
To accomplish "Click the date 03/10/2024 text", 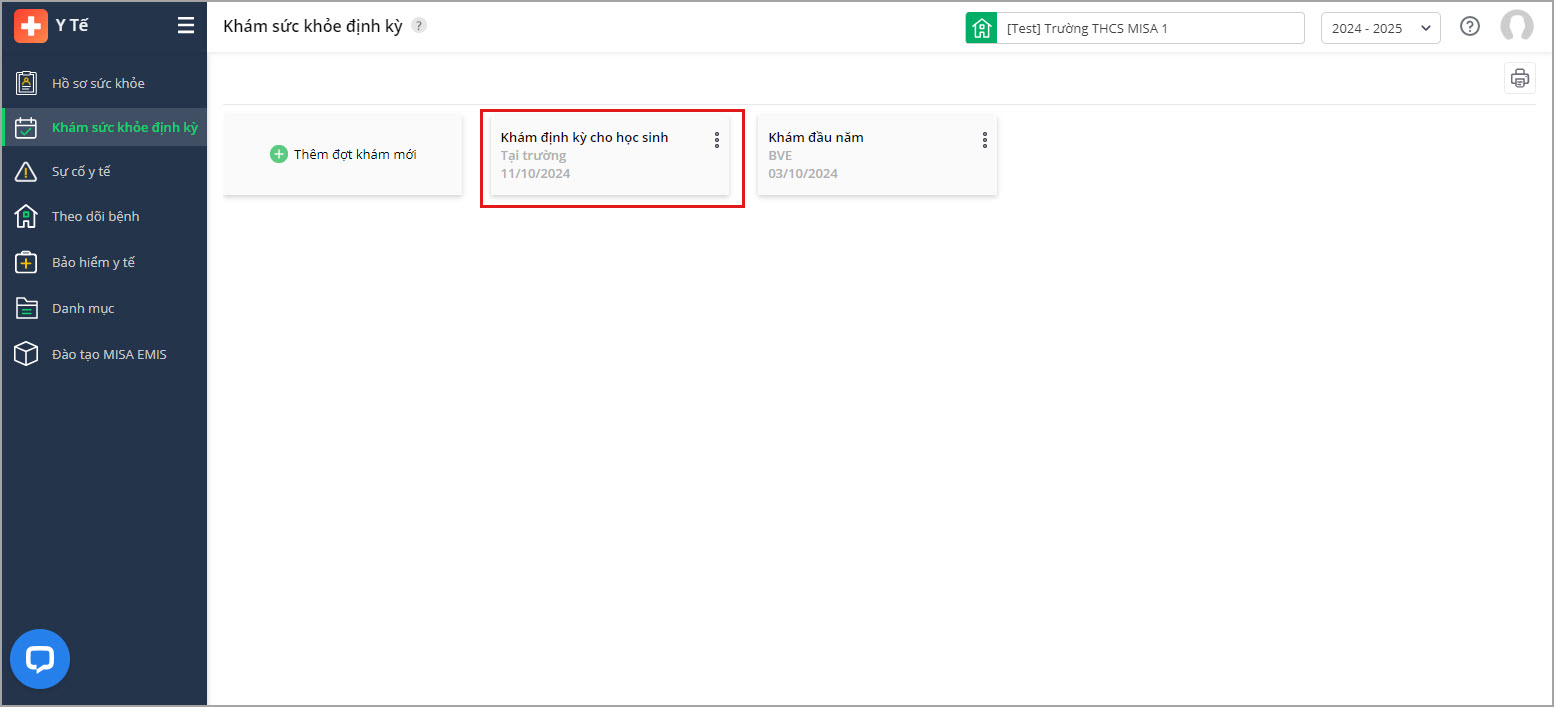I will (x=803, y=174).
